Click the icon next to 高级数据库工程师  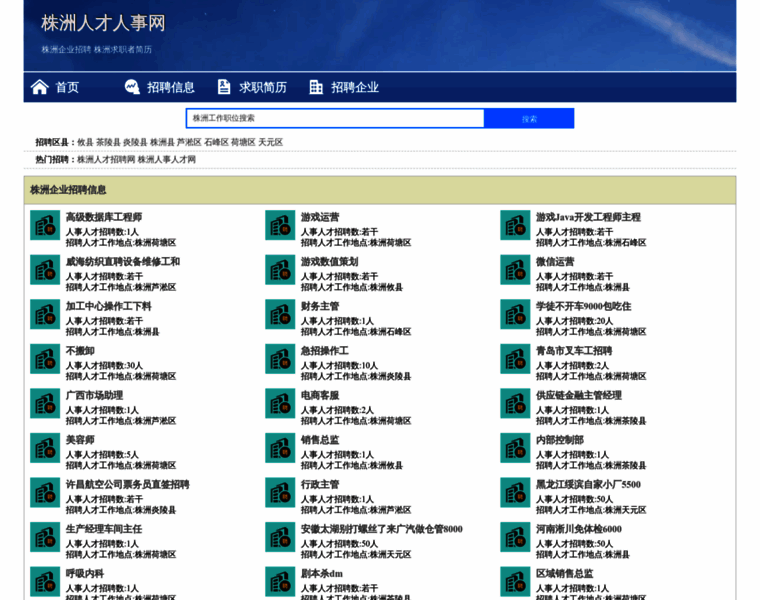click(x=45, y=225)
